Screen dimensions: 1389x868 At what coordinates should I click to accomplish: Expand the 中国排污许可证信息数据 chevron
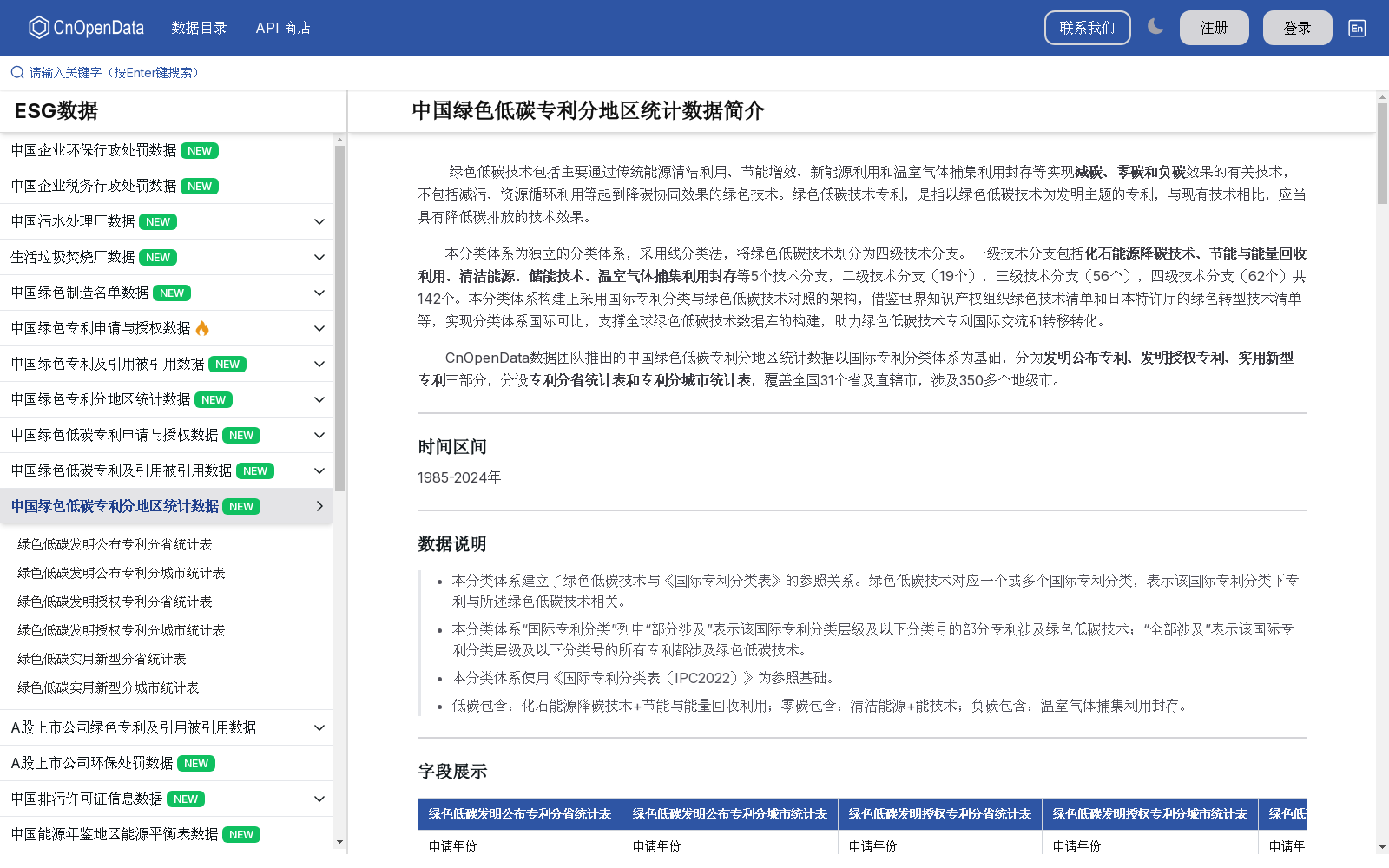(x=319, y=799)
